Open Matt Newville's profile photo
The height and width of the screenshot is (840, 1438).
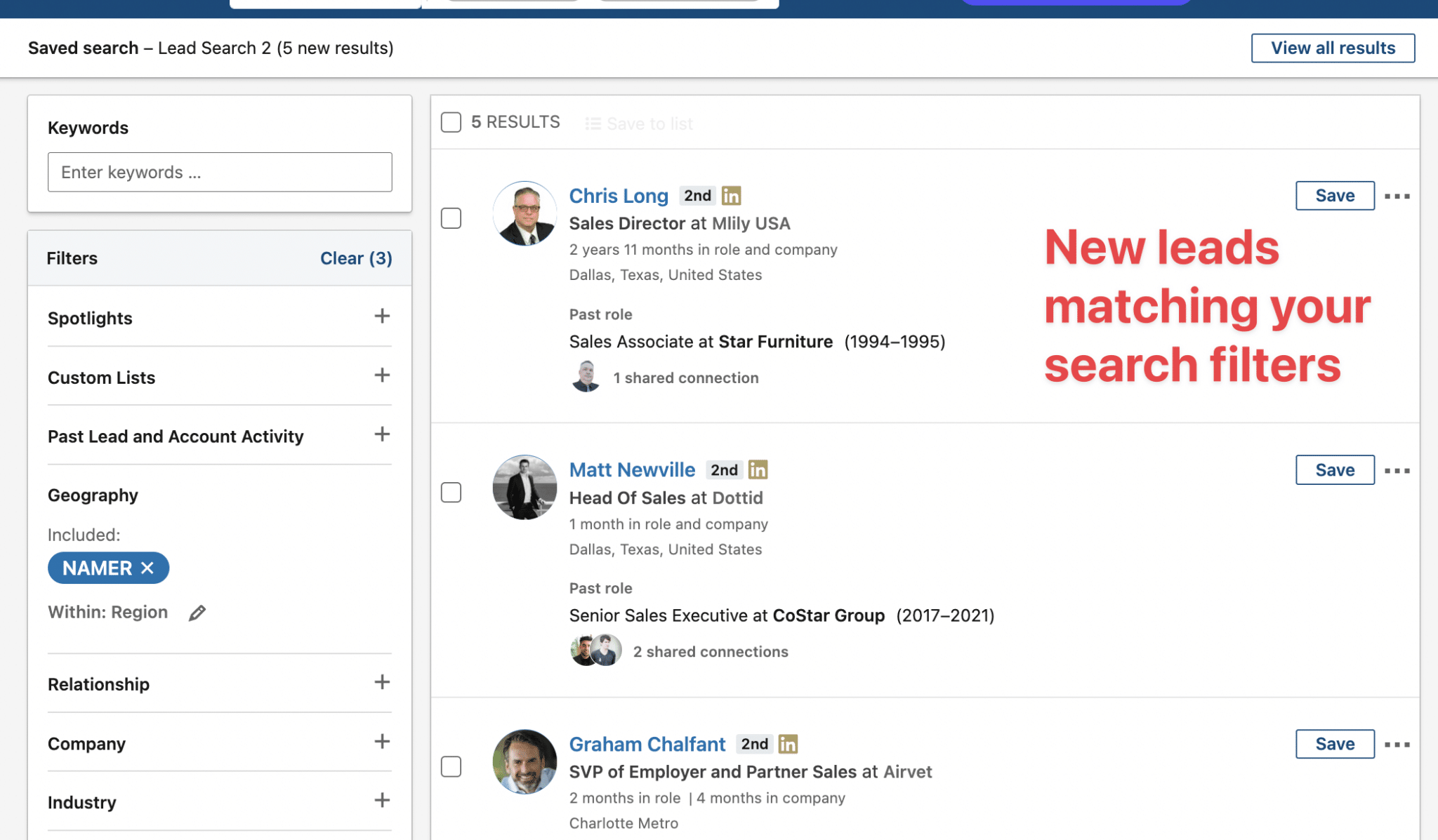[x=525, y=487]
